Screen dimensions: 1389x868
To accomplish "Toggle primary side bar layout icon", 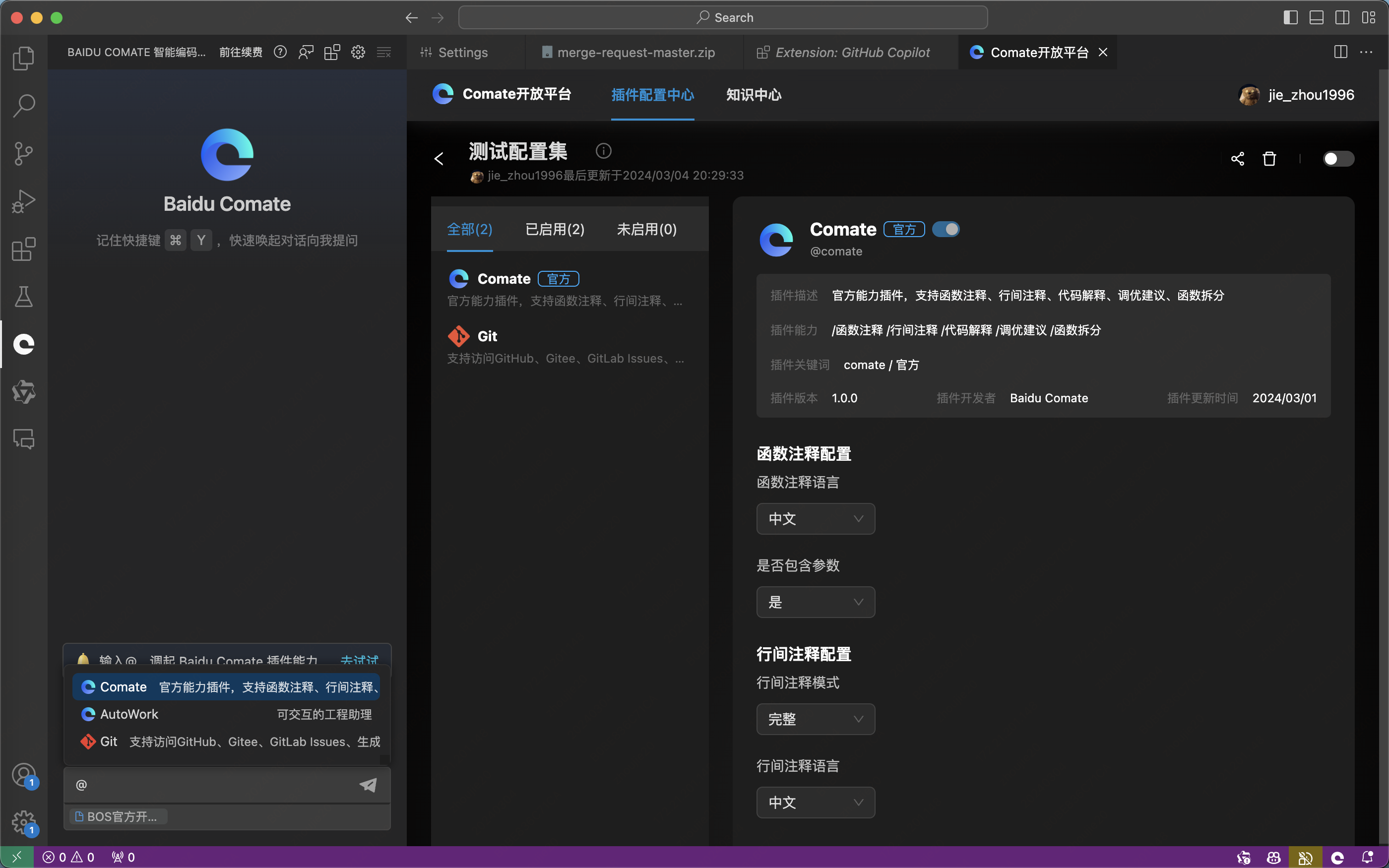I will tap(1291, 18).
